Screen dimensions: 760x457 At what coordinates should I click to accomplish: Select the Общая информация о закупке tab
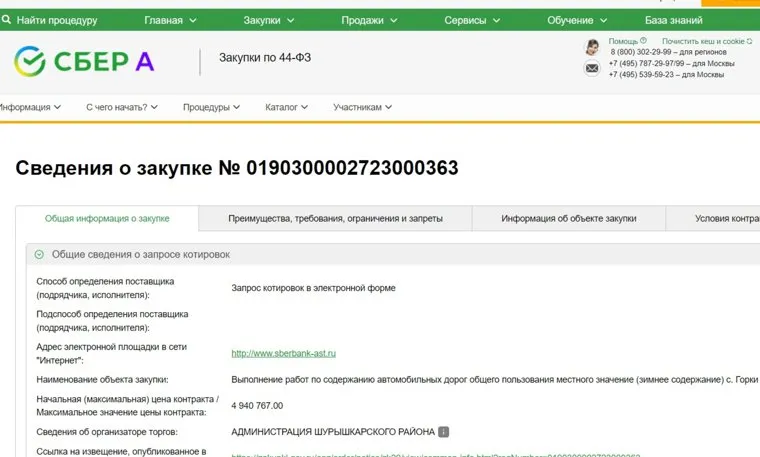pos(107,219)
